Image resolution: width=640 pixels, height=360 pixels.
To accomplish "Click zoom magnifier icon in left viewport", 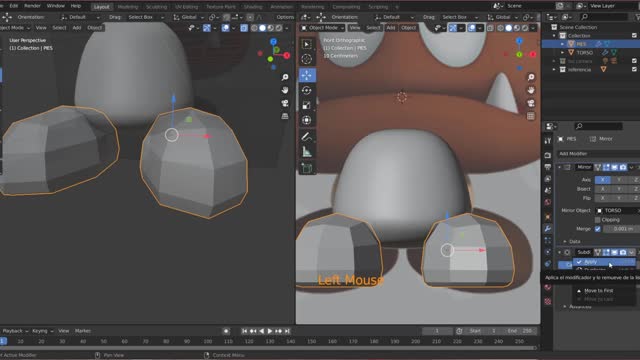I will pyautogui.click(x=285, y=77).
